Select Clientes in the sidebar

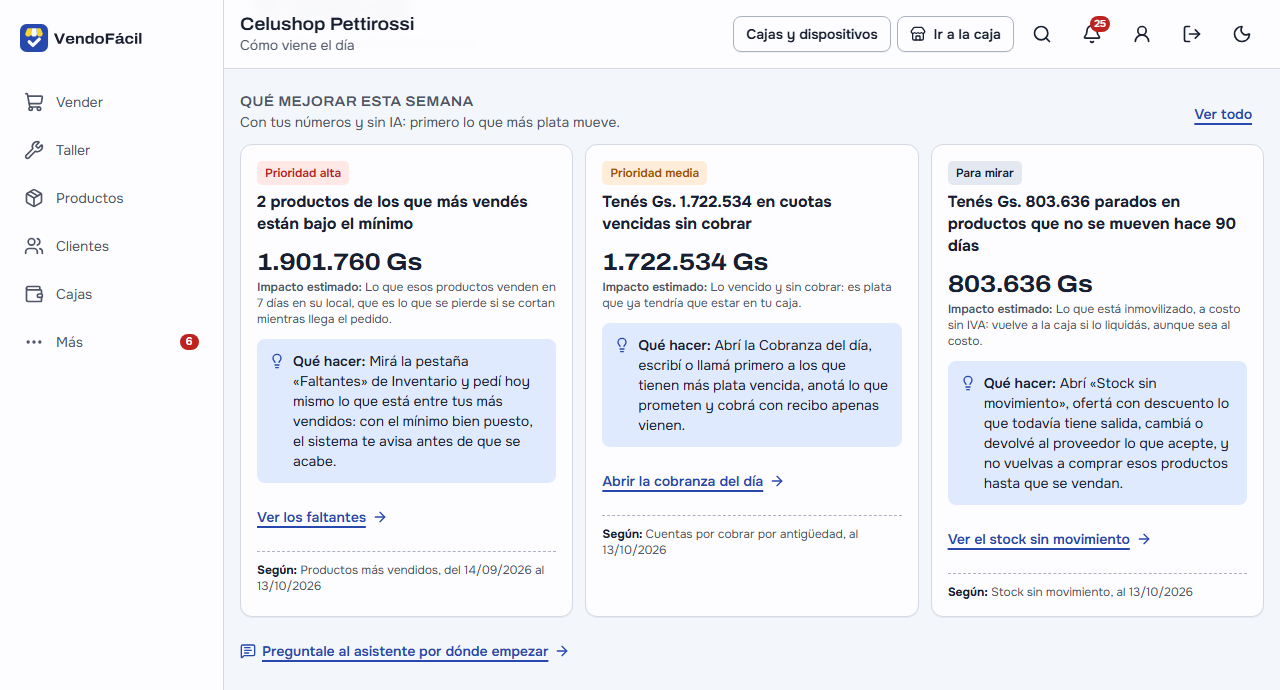coord(111,246)
